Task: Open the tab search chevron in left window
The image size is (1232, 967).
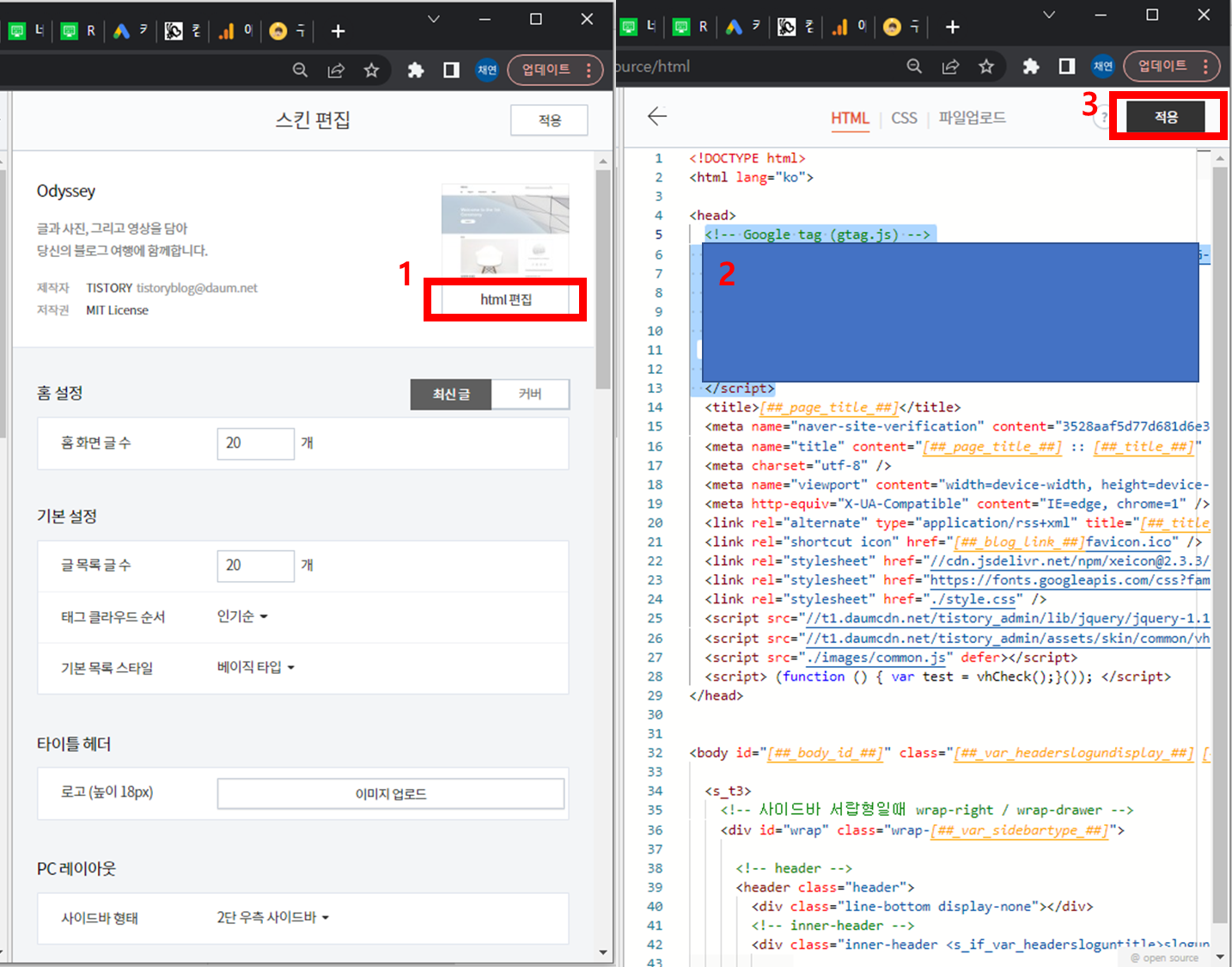Action: [x=434, y=19]
